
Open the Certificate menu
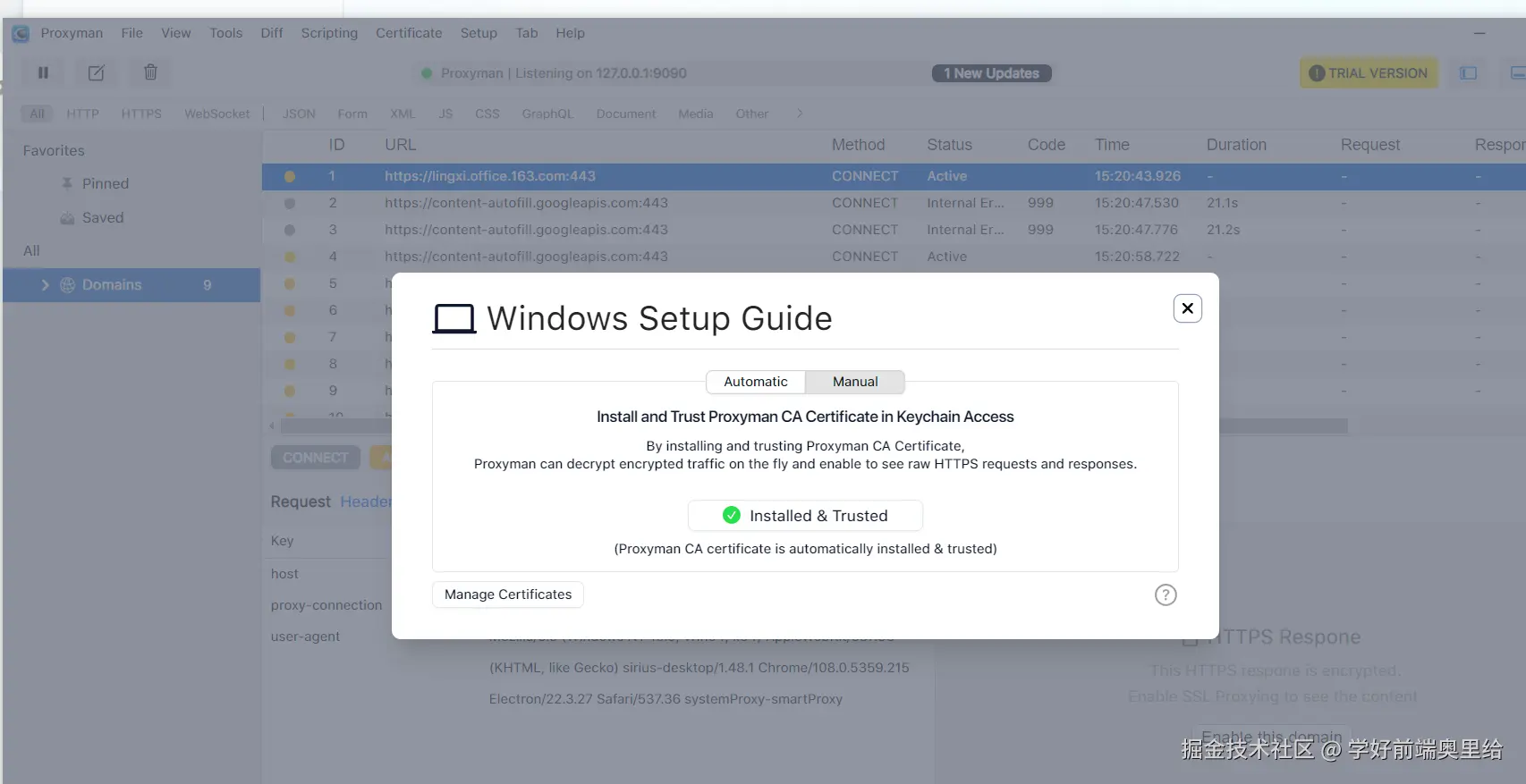tap(409, 33)
